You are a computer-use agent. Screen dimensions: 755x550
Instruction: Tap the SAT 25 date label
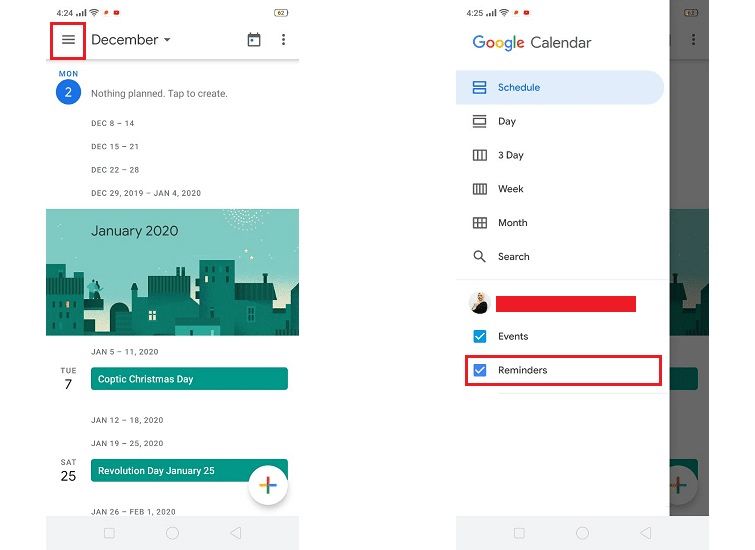tap(68, 471)
